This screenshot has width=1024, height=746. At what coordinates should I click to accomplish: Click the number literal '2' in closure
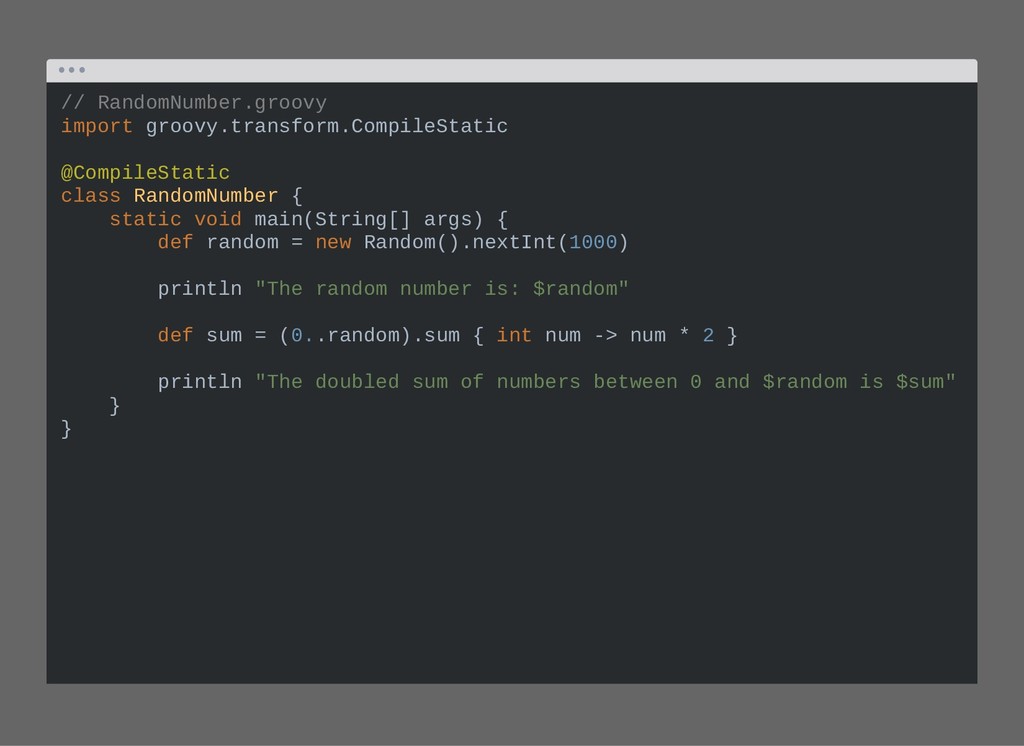[x=708, y=336]
